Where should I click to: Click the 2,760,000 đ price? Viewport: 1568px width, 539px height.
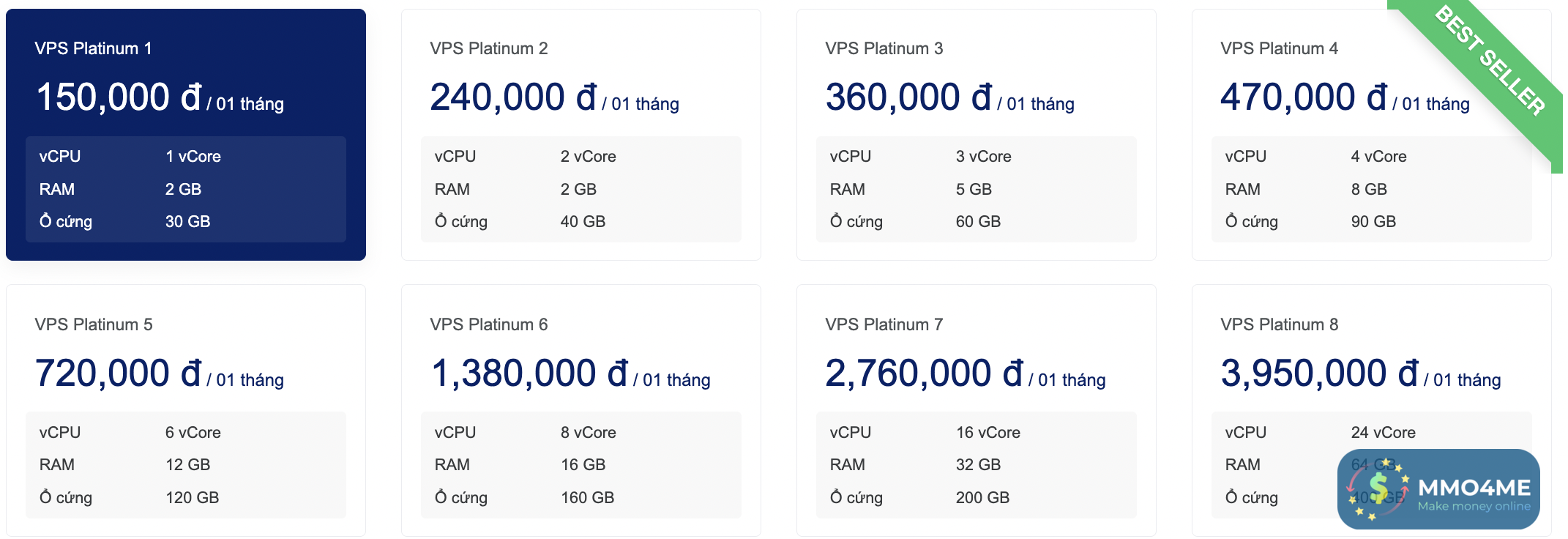925,373
